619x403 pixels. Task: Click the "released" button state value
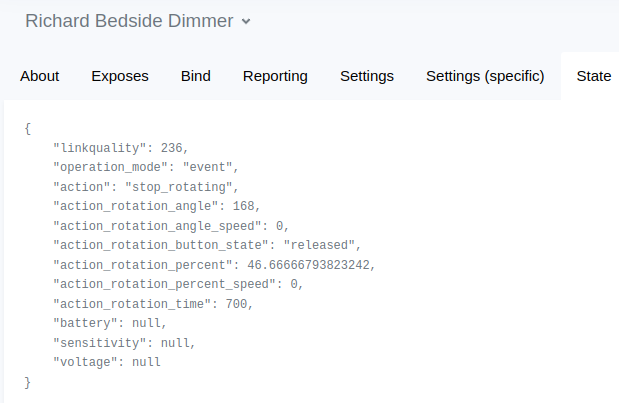(x=320, y=245)
